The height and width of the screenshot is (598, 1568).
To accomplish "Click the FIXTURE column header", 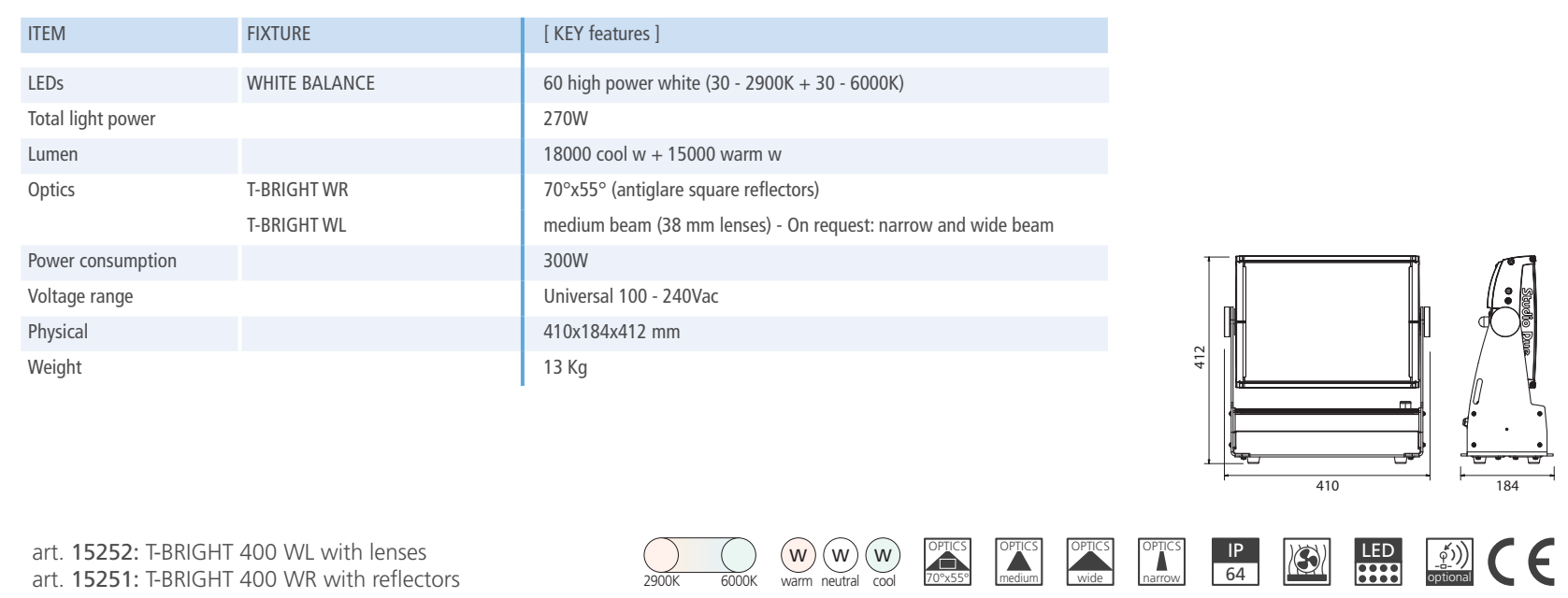I will 279,35.
